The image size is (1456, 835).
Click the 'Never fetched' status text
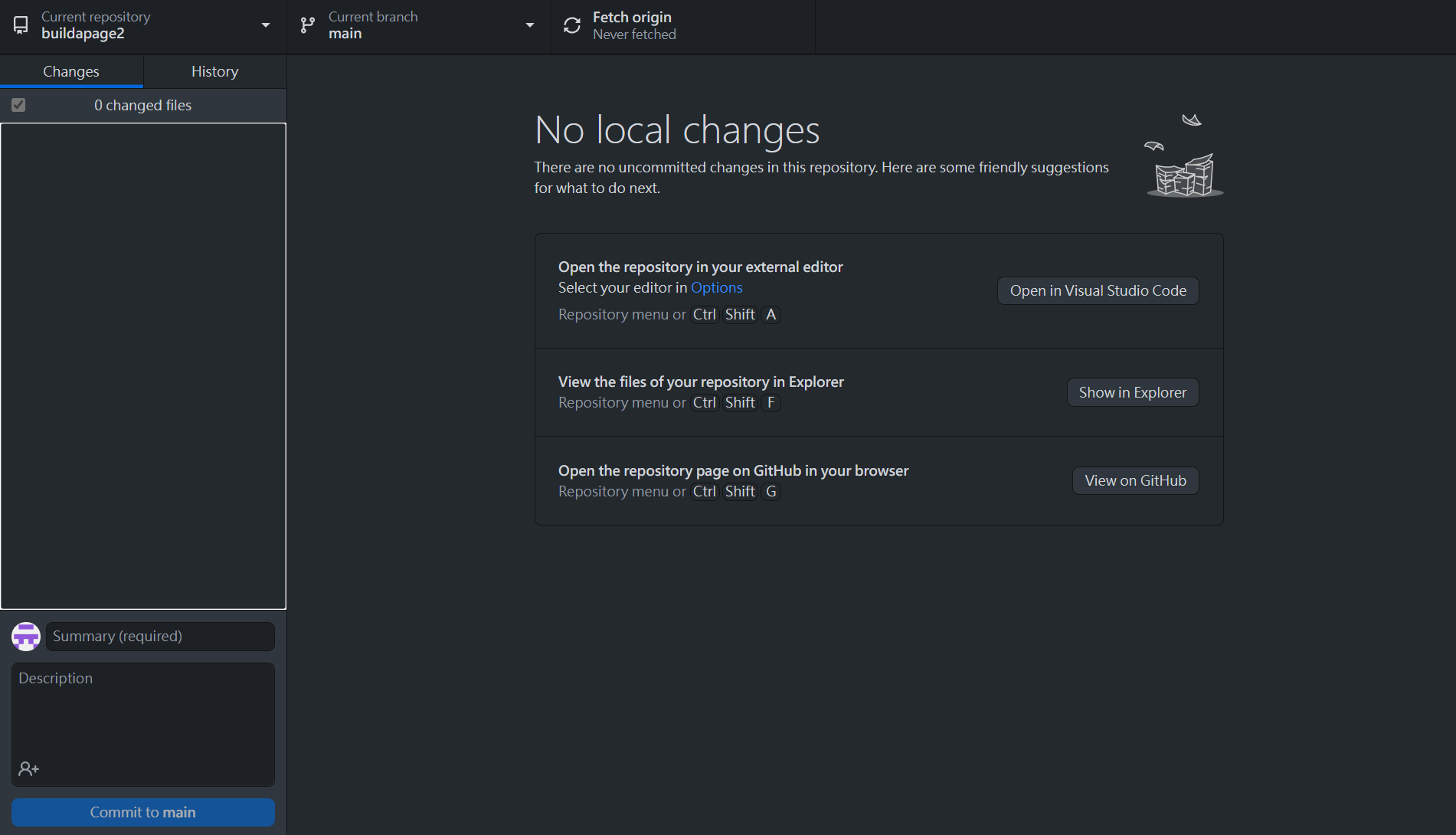point(634,35)
